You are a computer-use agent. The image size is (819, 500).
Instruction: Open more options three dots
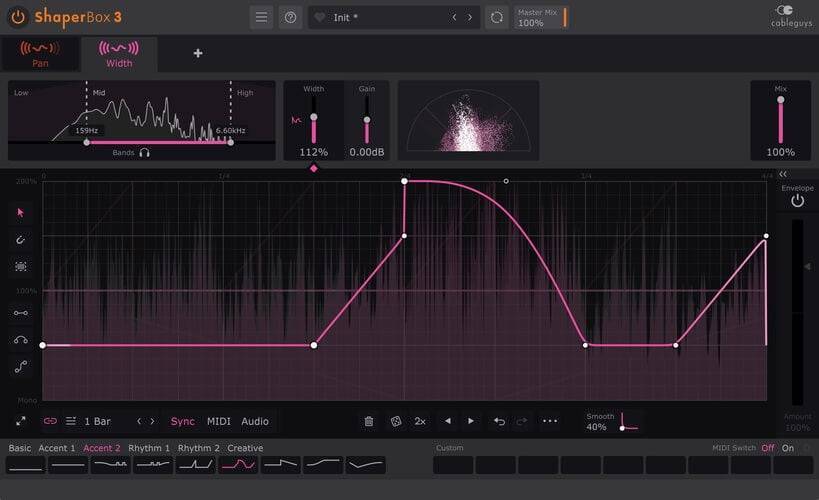(x=550, y=421)
